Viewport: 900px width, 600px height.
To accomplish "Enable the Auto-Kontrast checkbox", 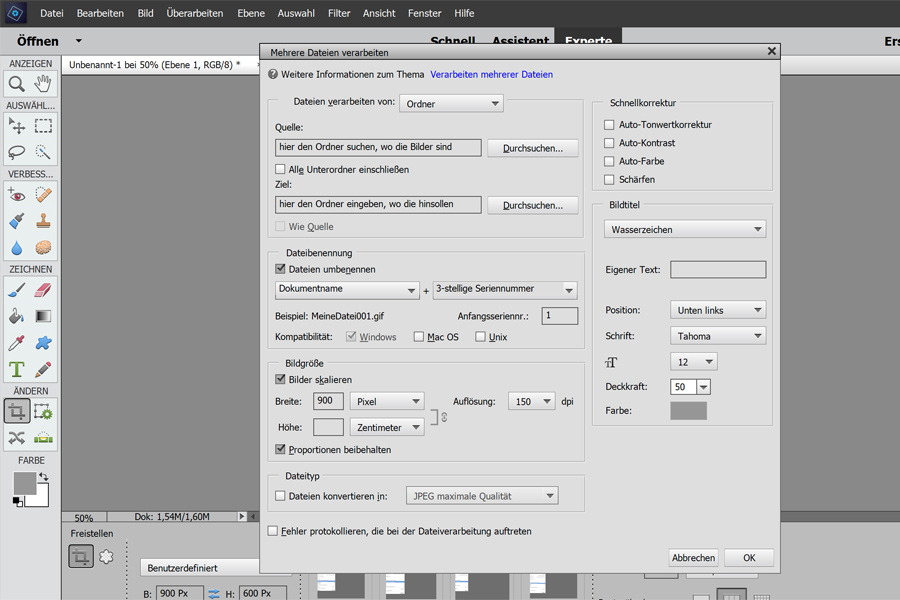I will (x=609, y=143).
